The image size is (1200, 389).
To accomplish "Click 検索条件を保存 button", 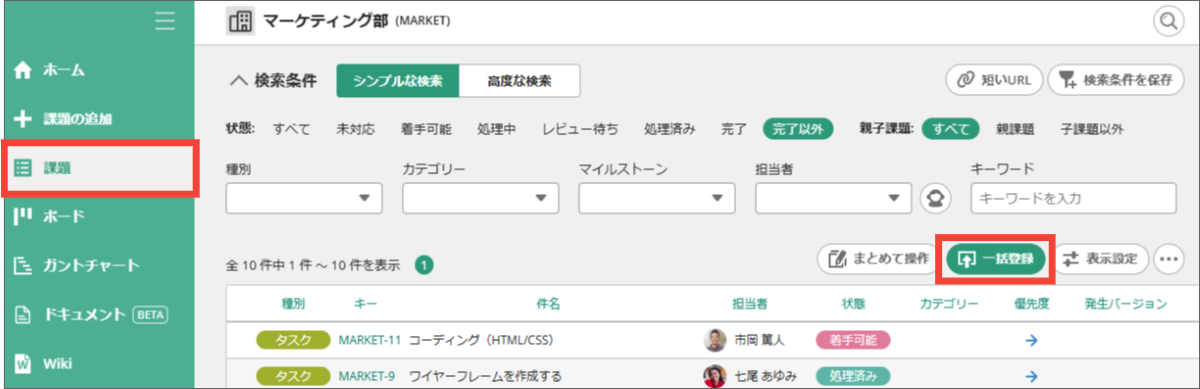I will 1116,80.
